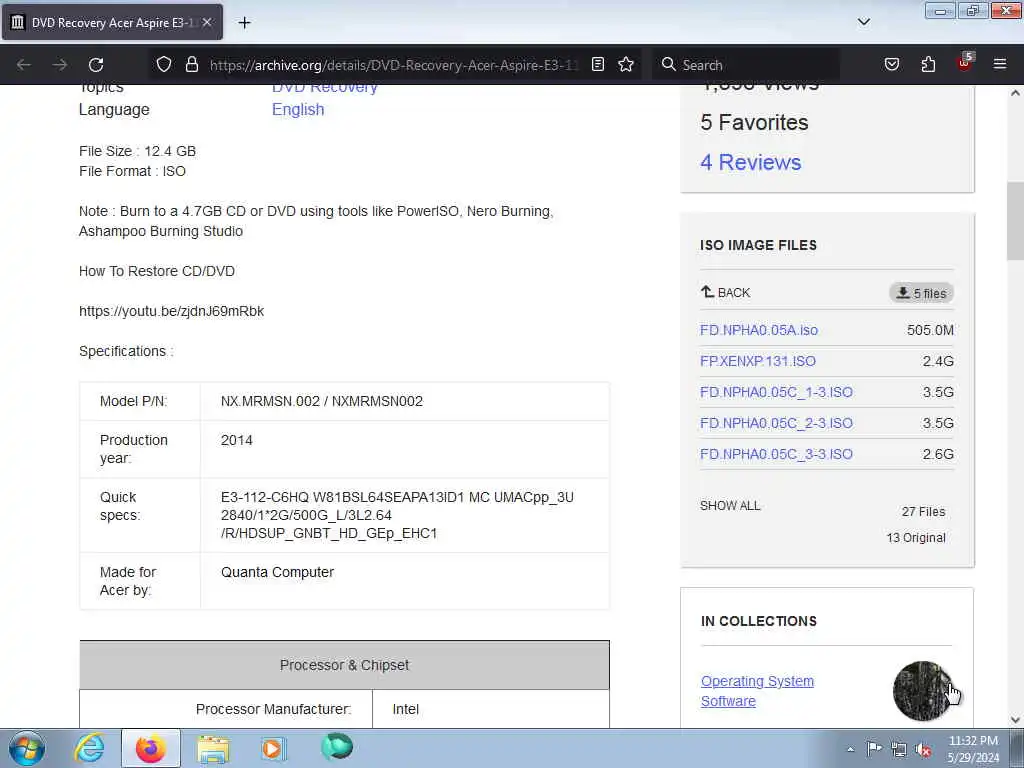Click the page vertical scrollbar thumb
Viewport: 1024px width, 768px height.
click(1015, 221)
